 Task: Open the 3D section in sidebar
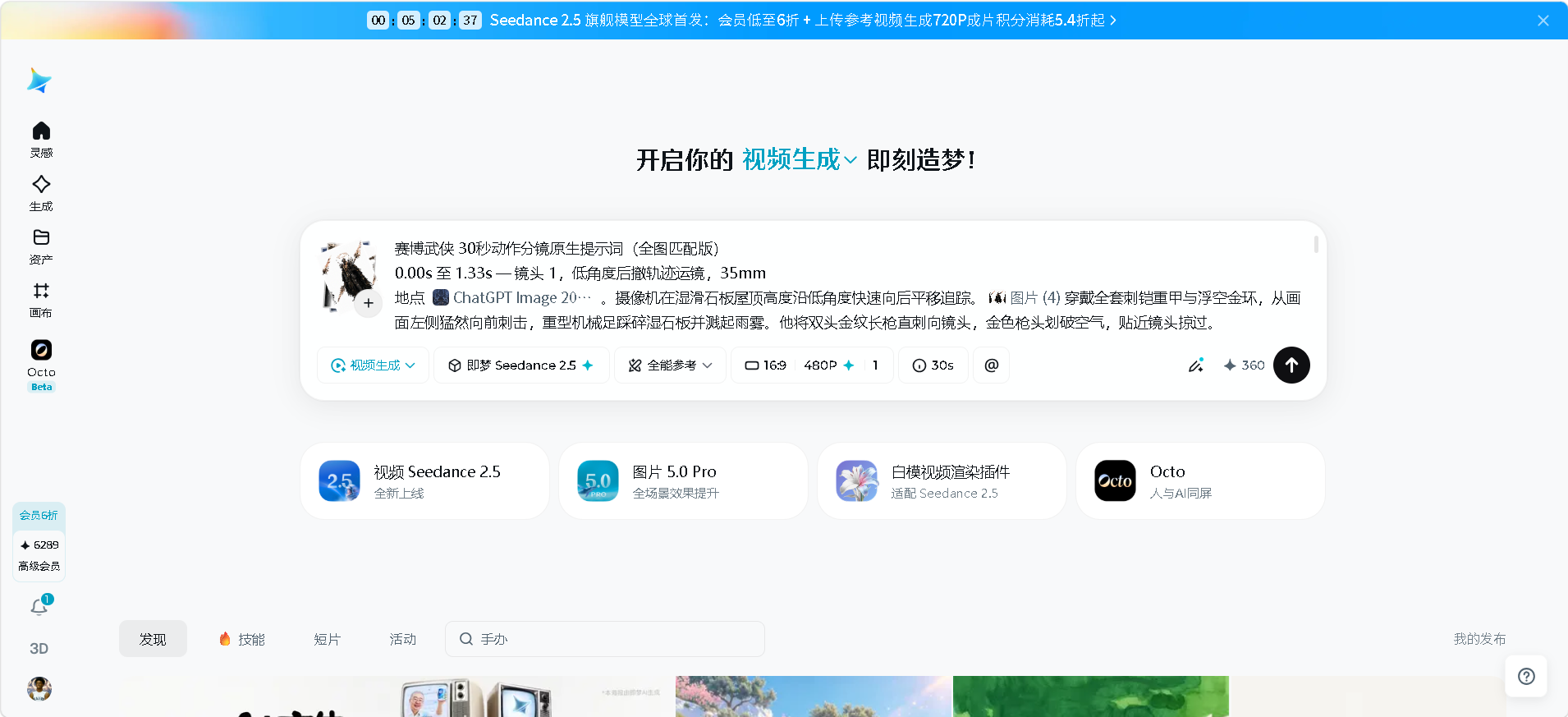(x=39, y=648)
